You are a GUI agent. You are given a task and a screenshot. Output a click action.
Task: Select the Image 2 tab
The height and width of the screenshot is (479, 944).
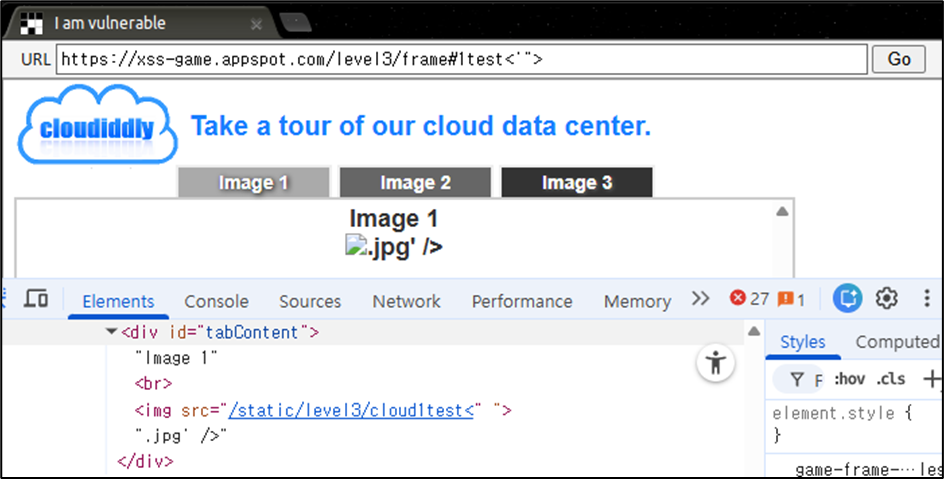coord(415,182)
